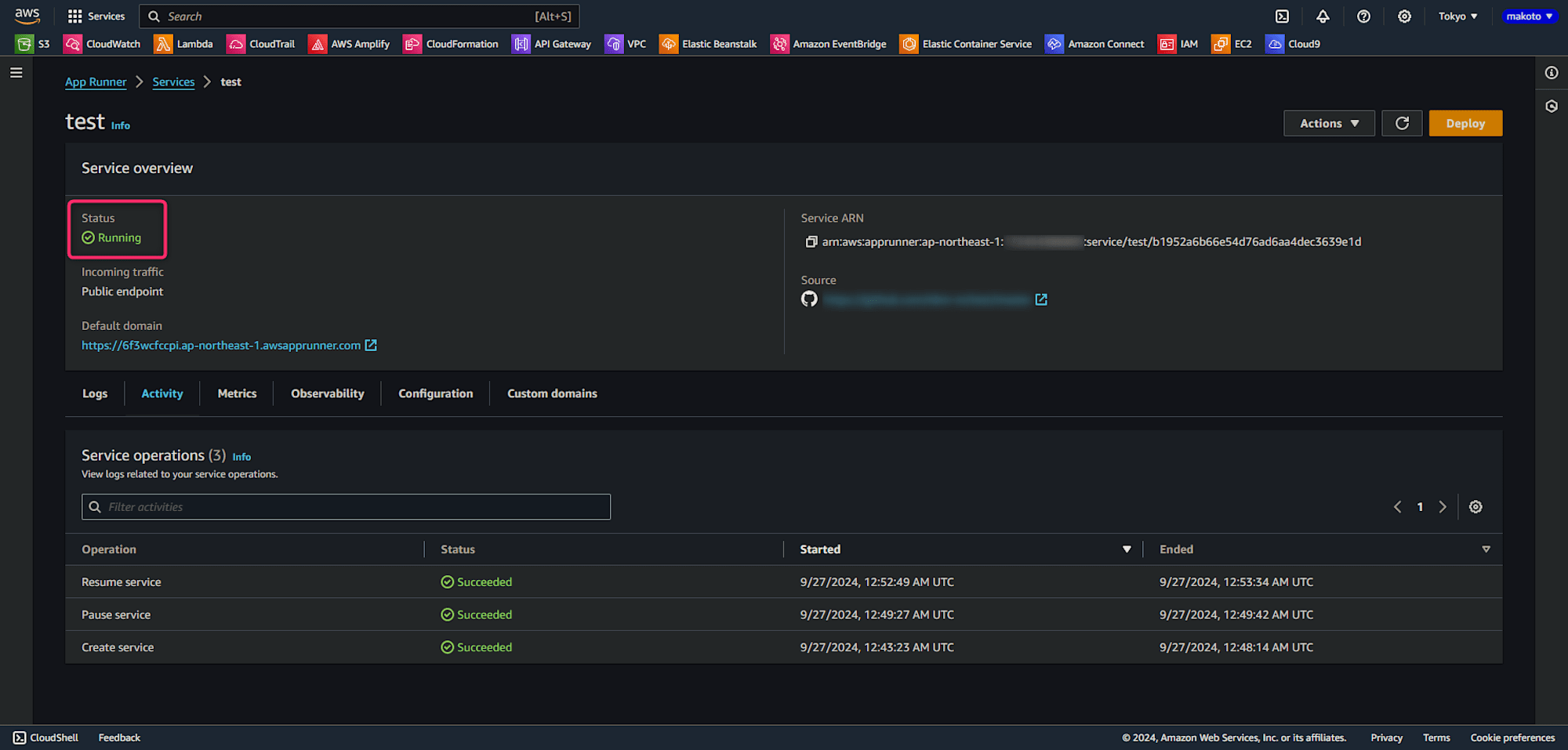
Task: Open S3 shortcut in favorites bar
Action: (33, 44)
